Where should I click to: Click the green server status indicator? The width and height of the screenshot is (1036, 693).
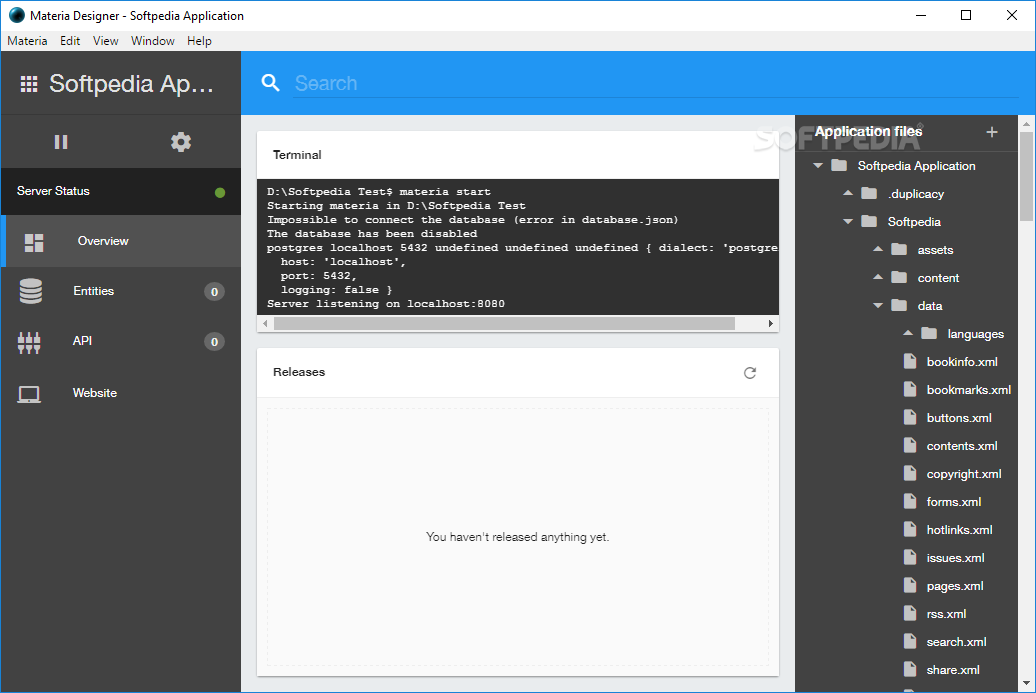(220, 192)
